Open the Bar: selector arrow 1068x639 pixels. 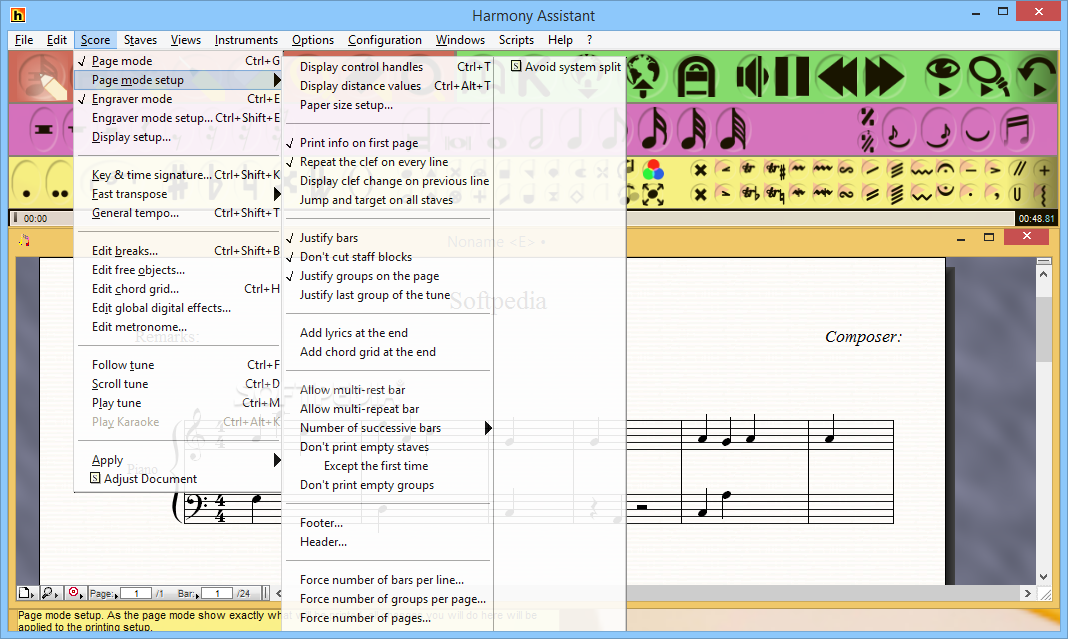point(197,595)
